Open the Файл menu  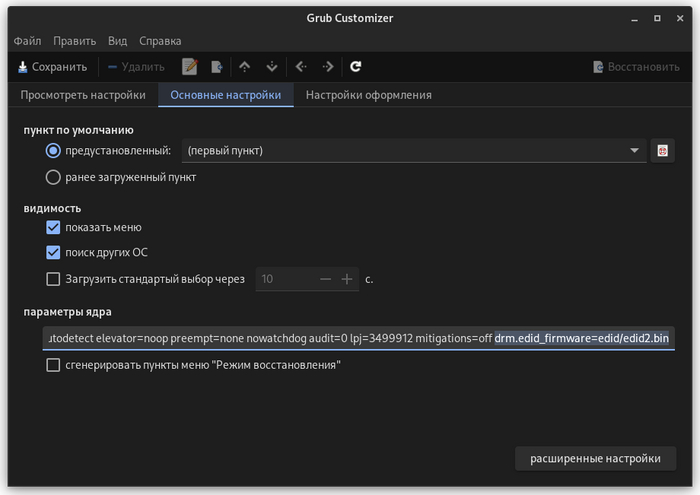(x=27, y=41)
